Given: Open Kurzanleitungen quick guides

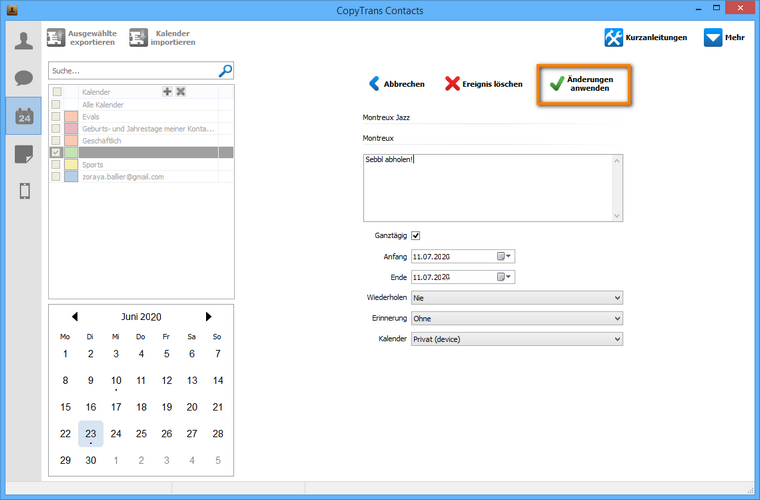Looking at the screenshot, I should pos(646,37).
